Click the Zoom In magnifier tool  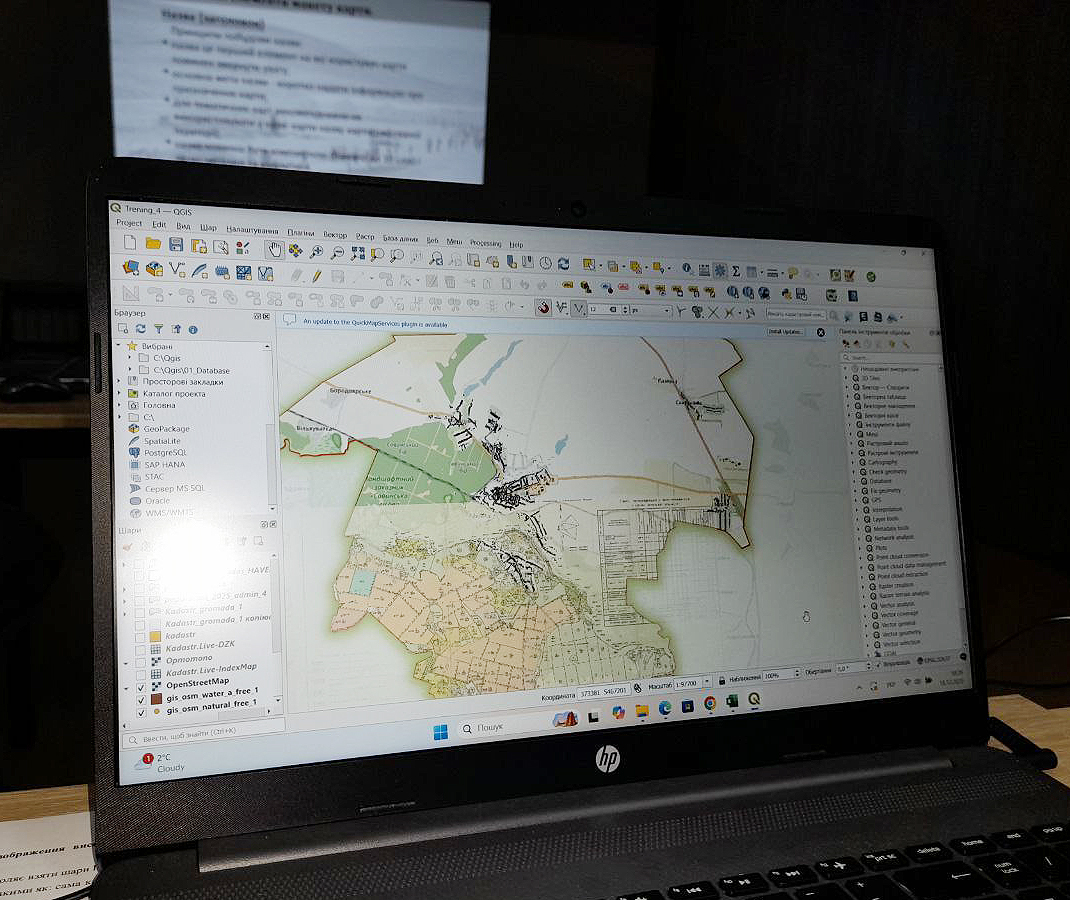[316, 251]
